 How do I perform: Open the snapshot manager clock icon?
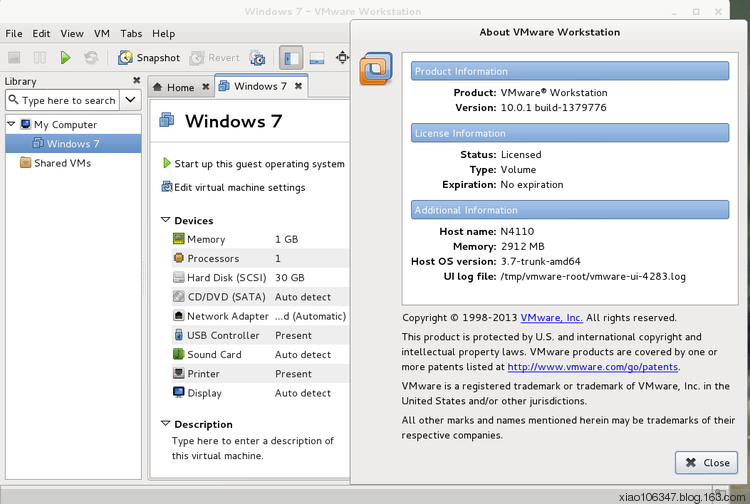tap(258, 58)
